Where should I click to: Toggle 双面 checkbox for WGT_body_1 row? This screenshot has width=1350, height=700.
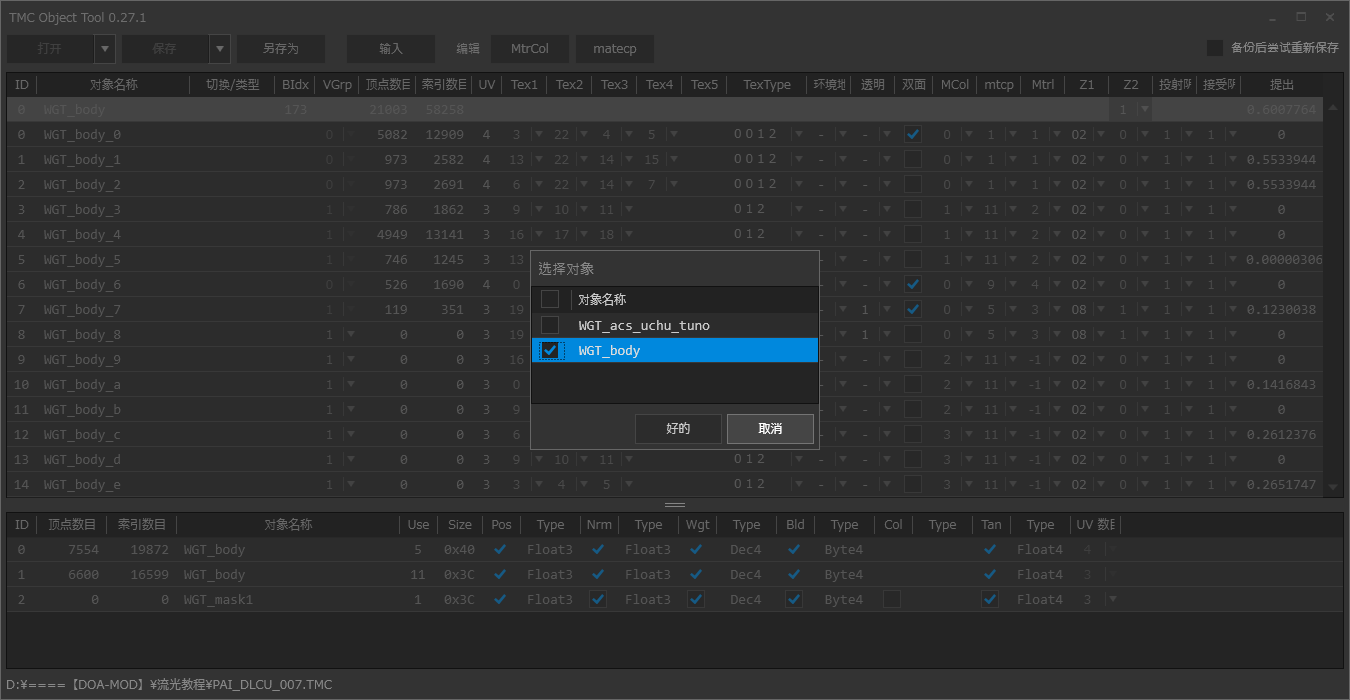coord(912,159)
